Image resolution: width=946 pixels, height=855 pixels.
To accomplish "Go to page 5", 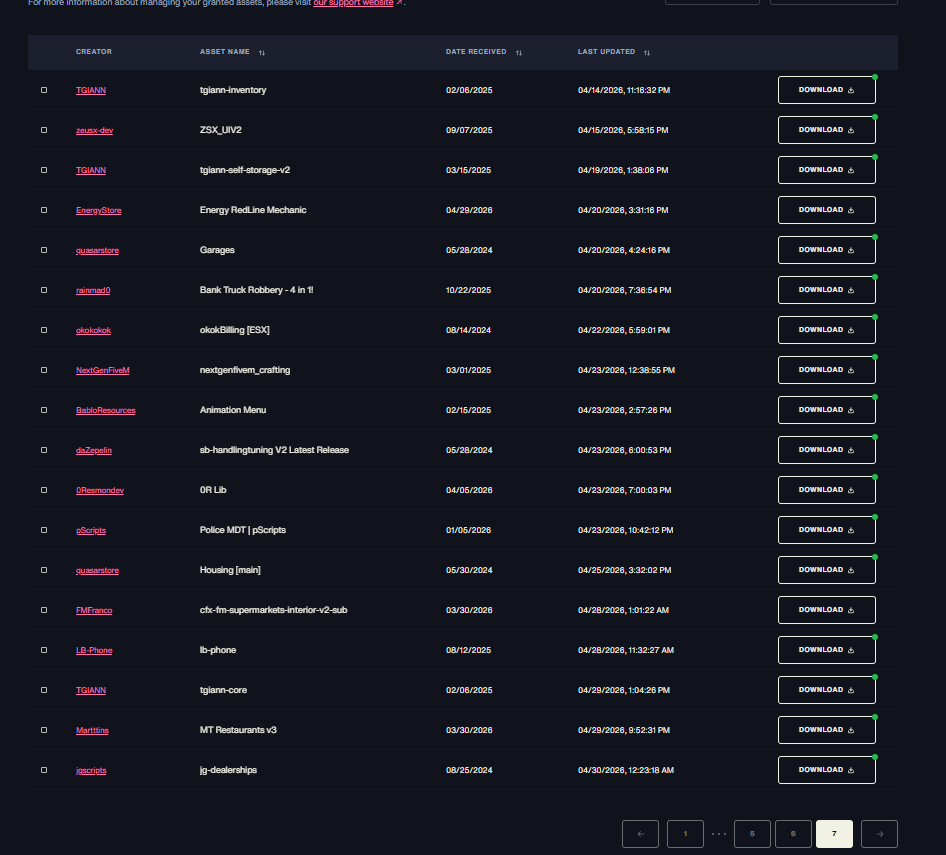I will [752, 834].
